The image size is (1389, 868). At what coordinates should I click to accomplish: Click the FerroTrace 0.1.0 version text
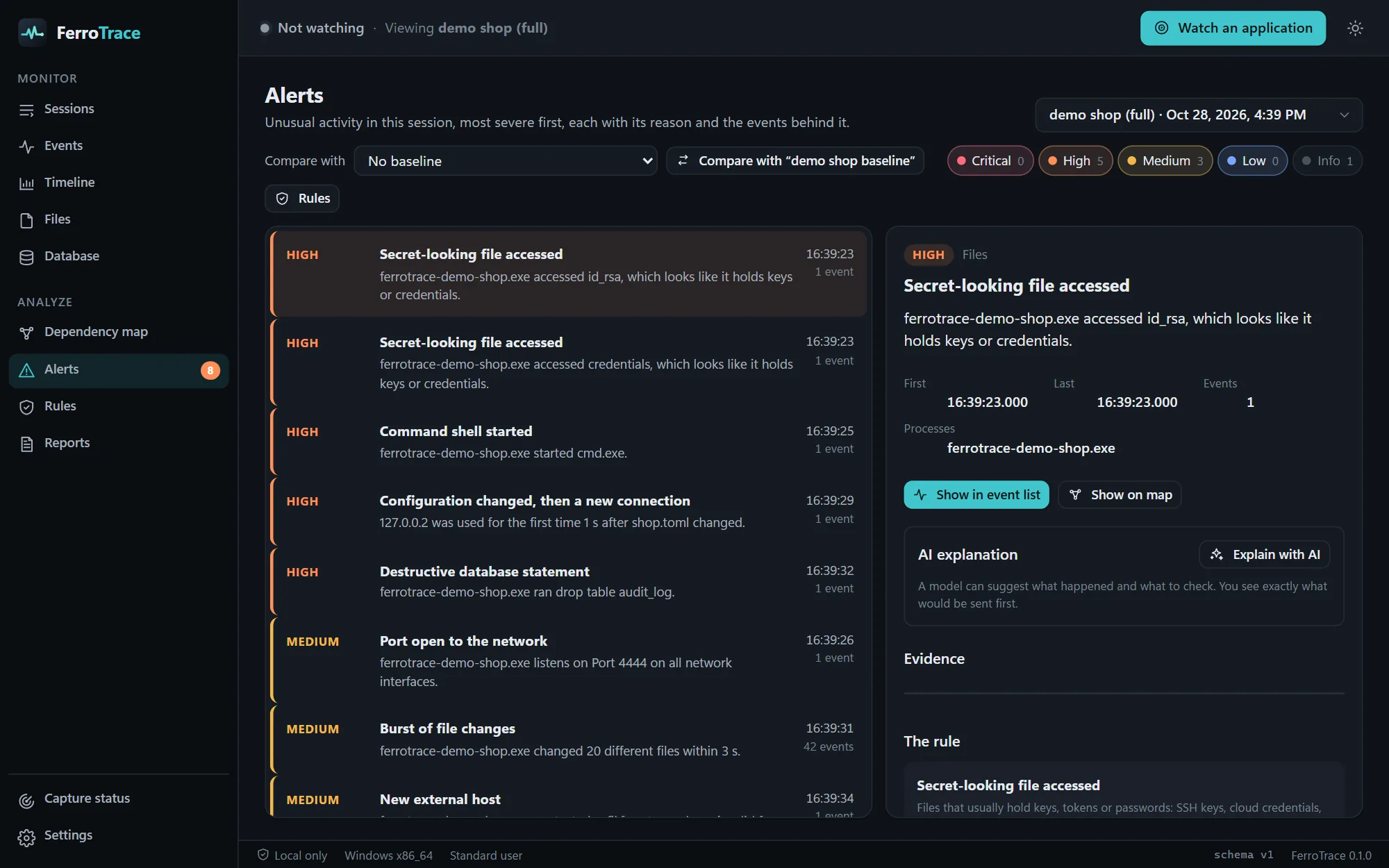1331,856
